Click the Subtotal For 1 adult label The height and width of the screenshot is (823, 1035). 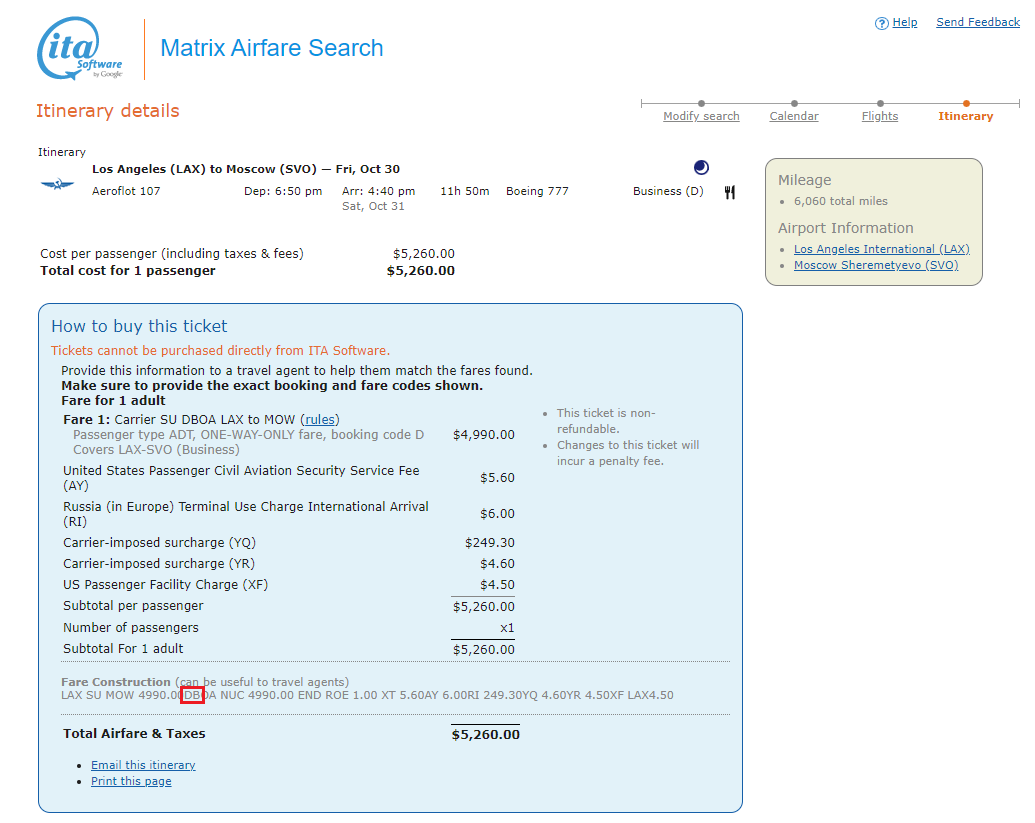point(123,649)
